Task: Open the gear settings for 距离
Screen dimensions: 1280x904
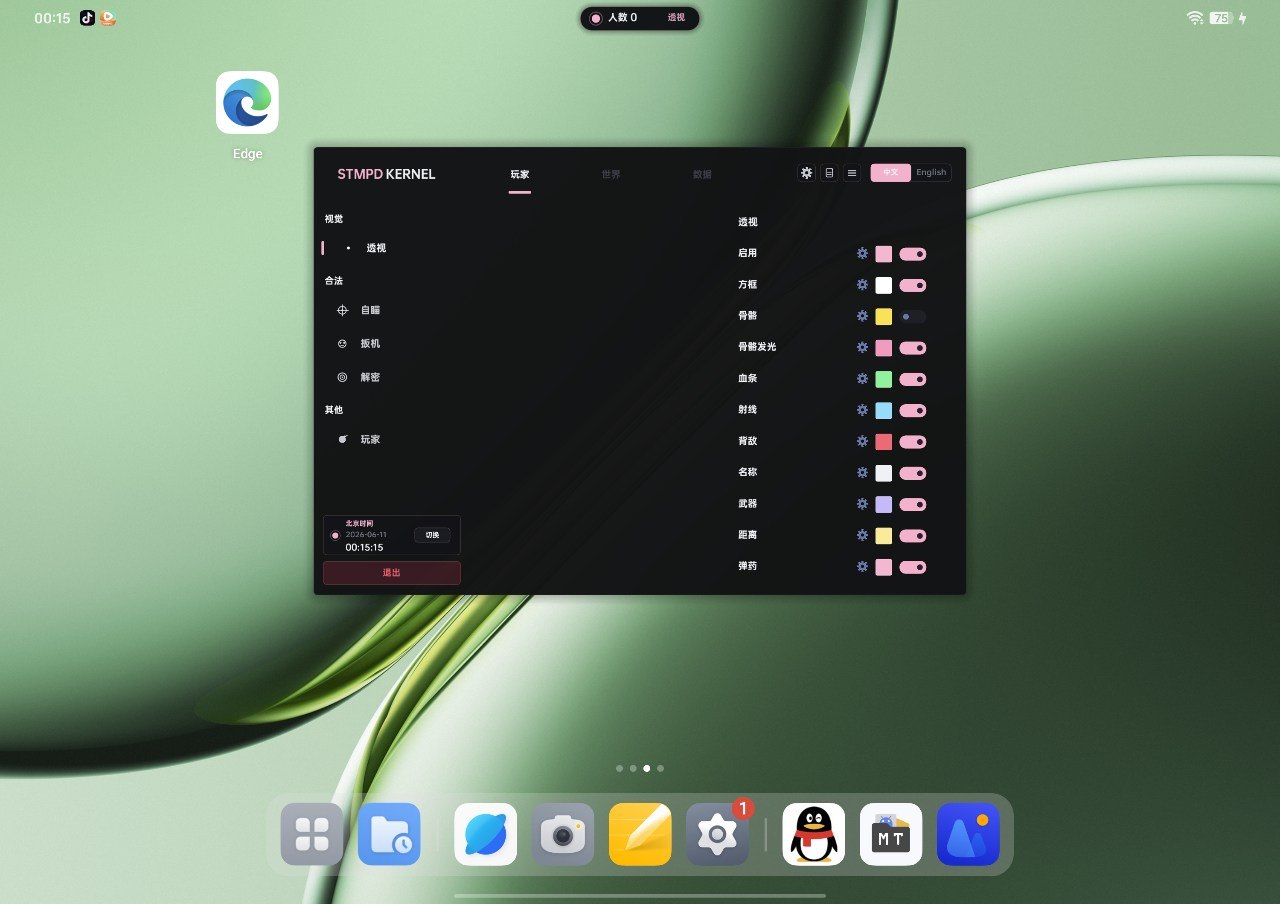Action: [x=862, y=536]
